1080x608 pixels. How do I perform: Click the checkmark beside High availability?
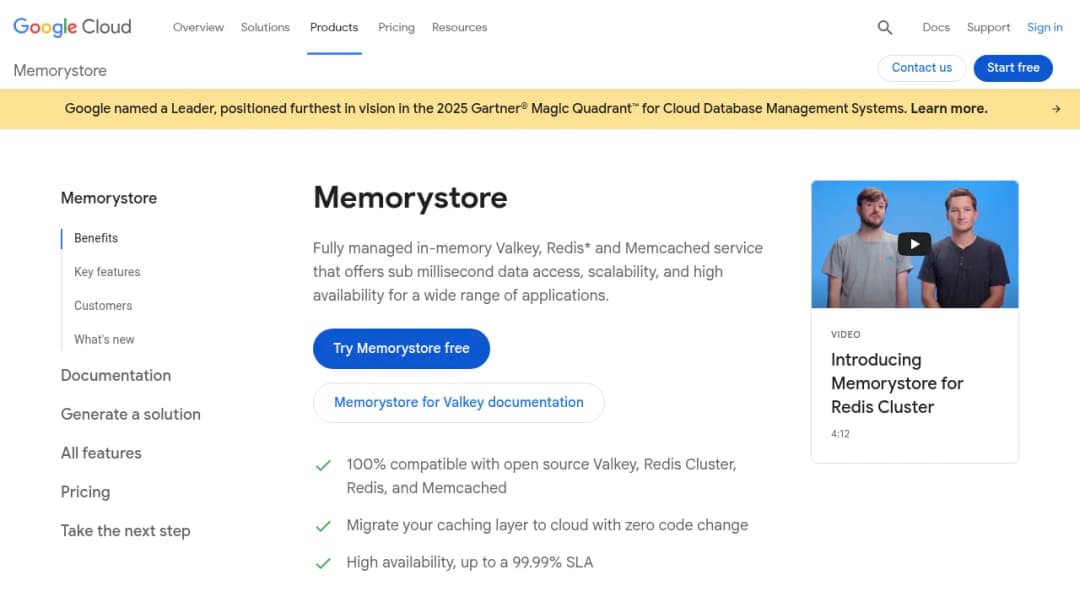click(x=323, y=564)
